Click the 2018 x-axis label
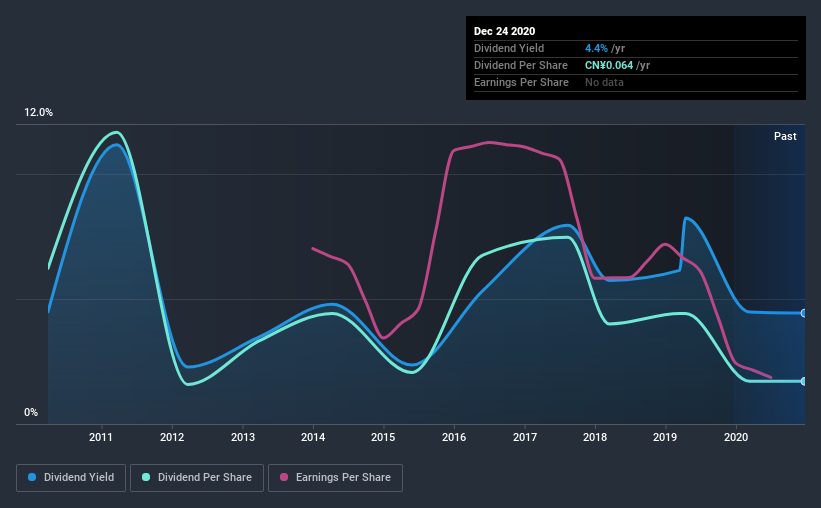The image size is (821, 508). click(x=595, y=437)
